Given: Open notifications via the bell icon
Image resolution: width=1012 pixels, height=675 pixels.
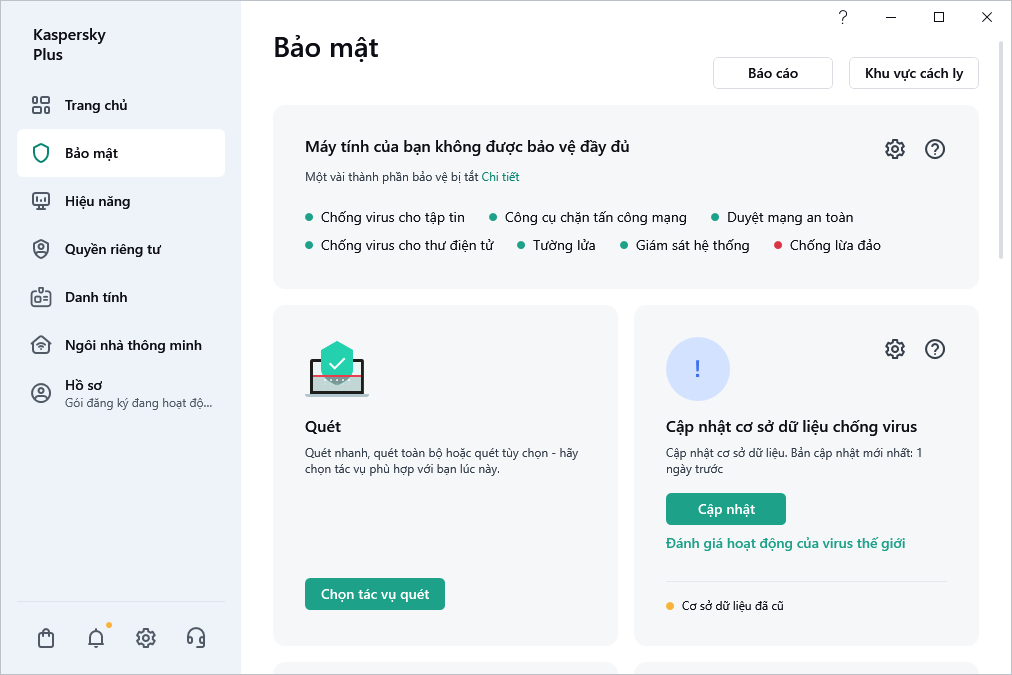Looking at the screenshot, I should tap(95, 637).
